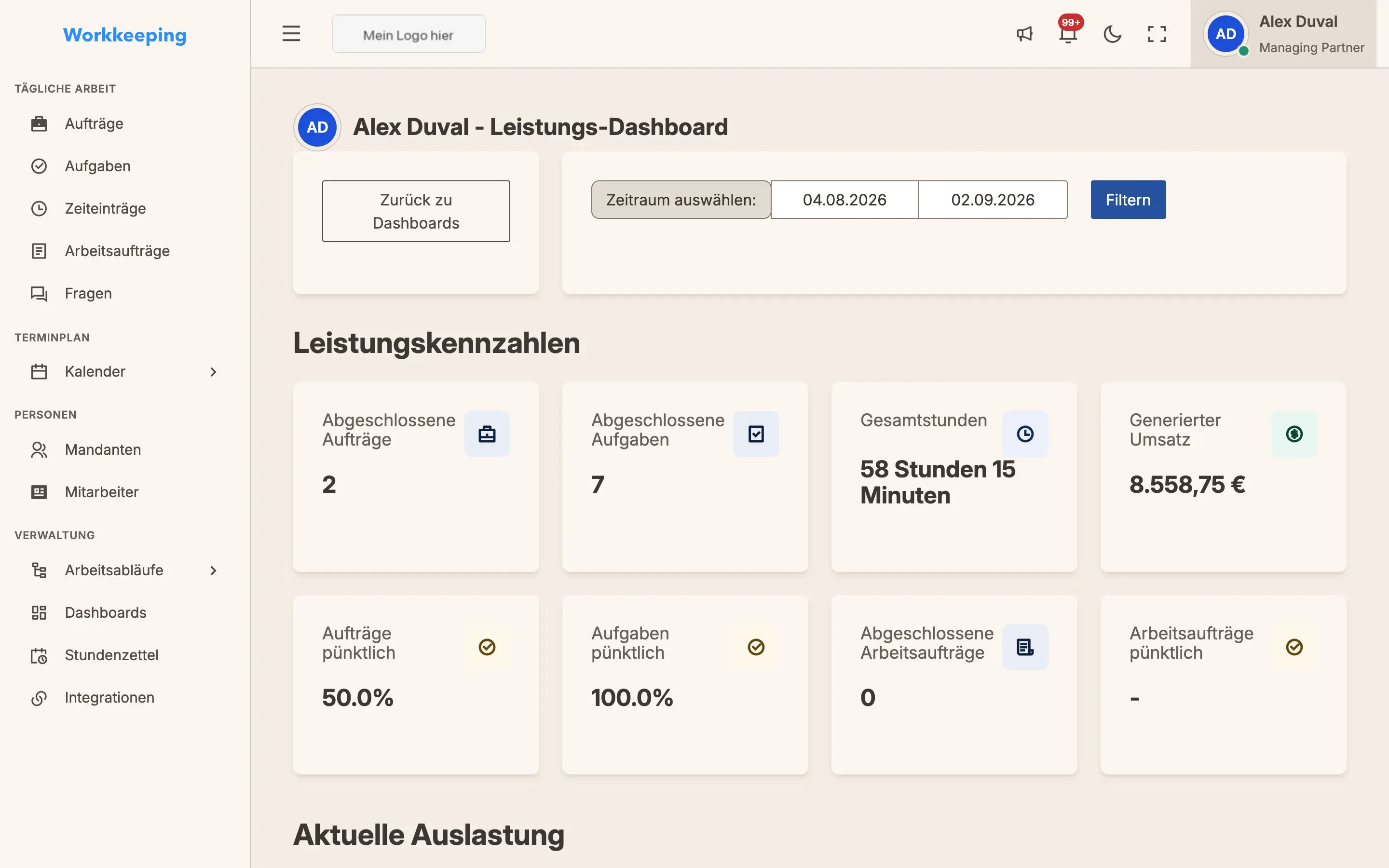Open Alex Duval user profile menu
The image size is (1389, 868).
coord(1283,34)
